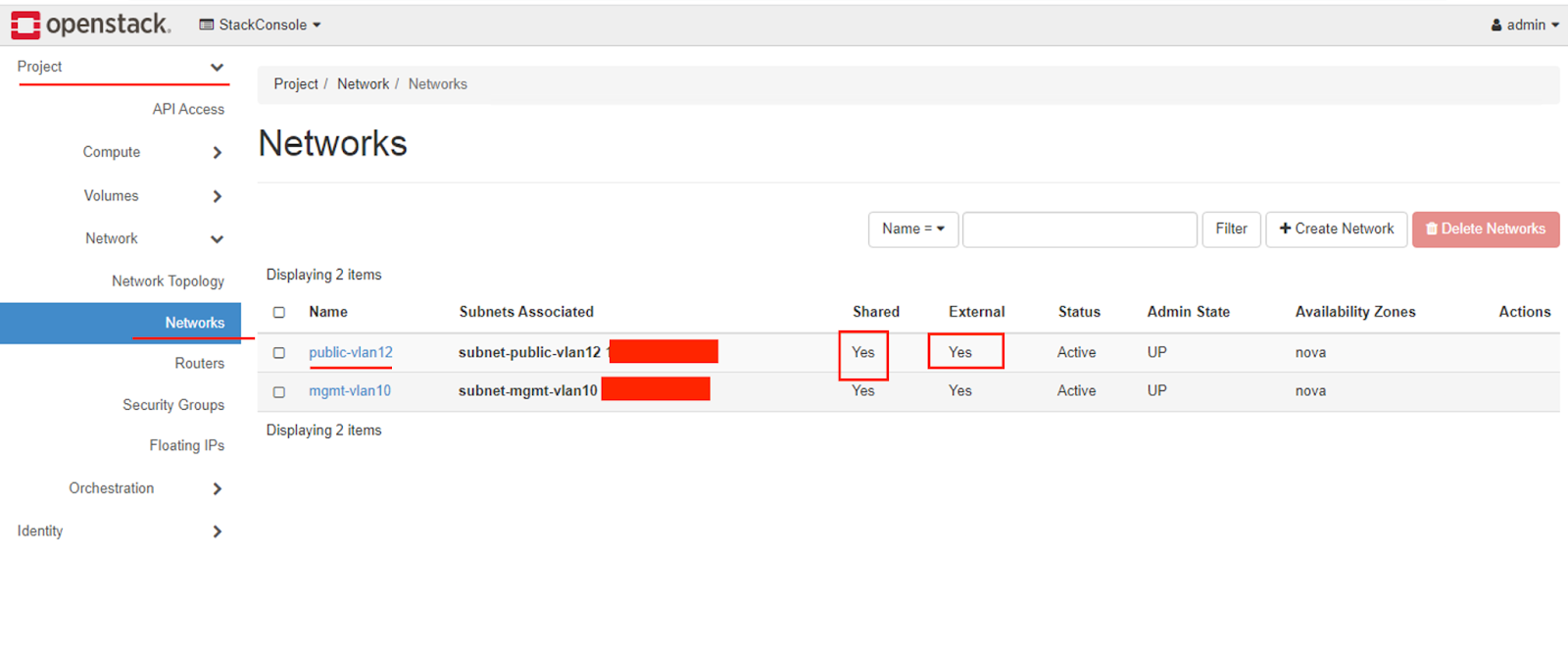The height and width of the screenshot is (659, 1568).
Task: Check the public-vlan12 row checkbox
Action: click(279, 353)
